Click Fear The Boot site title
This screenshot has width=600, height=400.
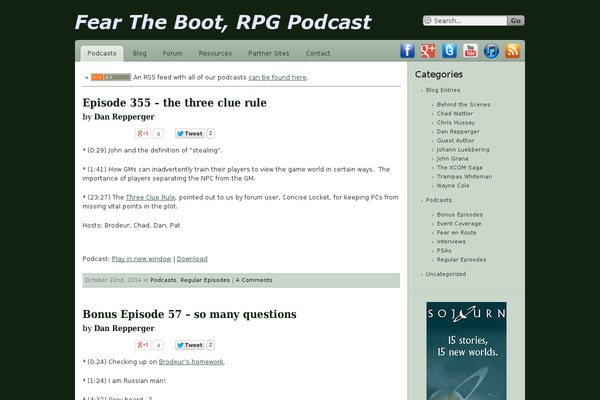(x=223, y=22)
